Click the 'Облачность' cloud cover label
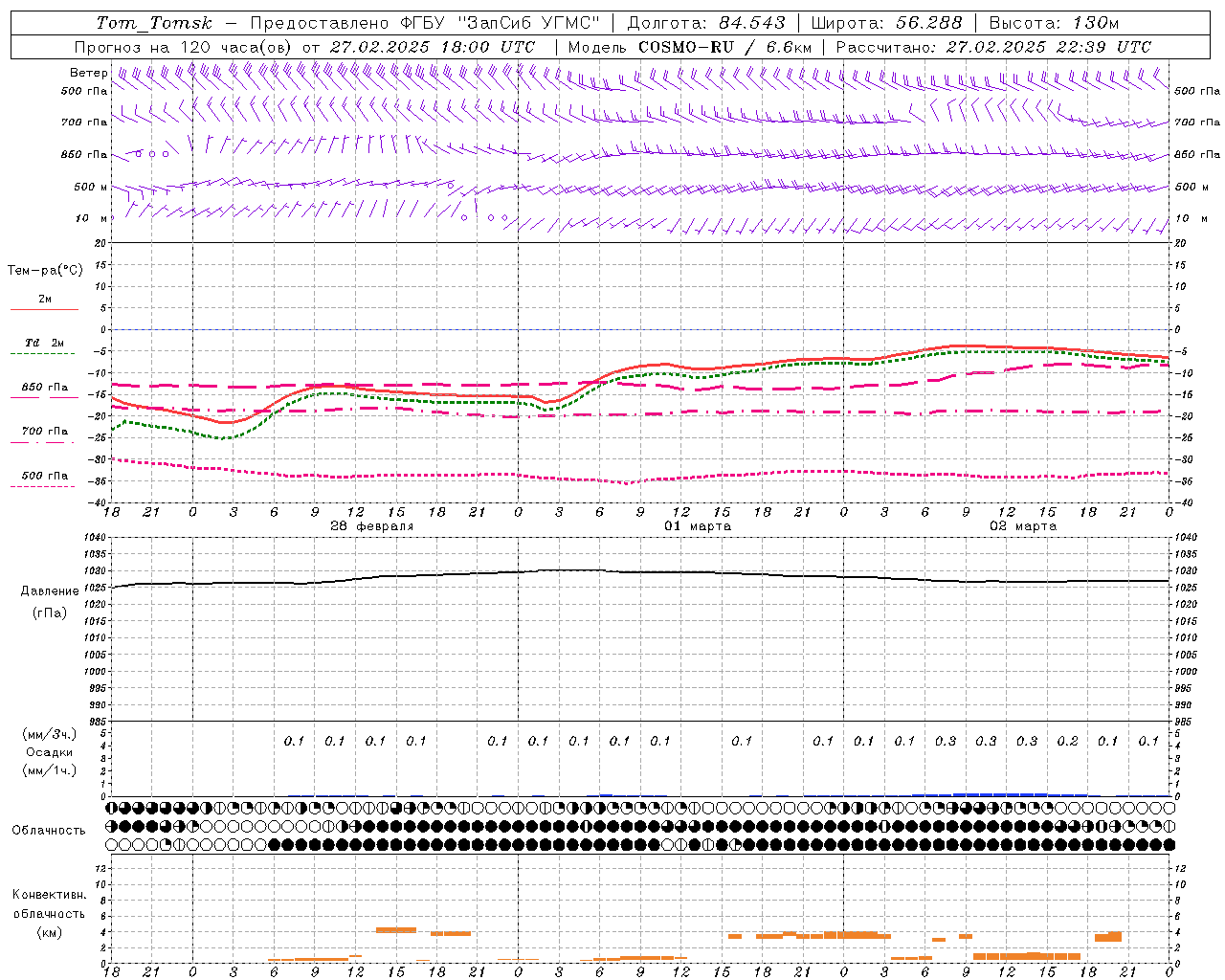The height and width of the screenshot is (980, 1225). (x=49, y=831)
